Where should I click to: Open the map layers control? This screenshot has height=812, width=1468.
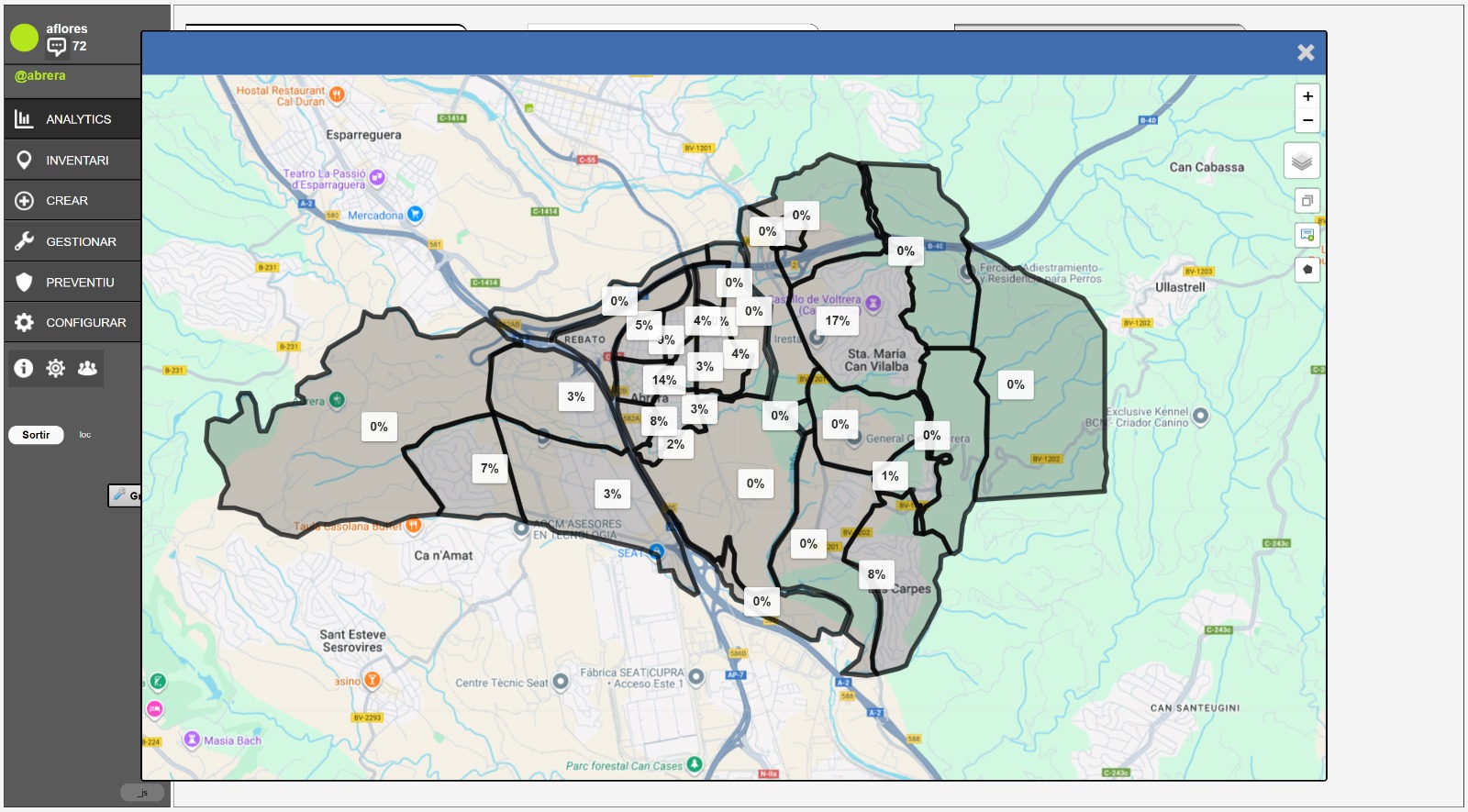click(1302, 161)
